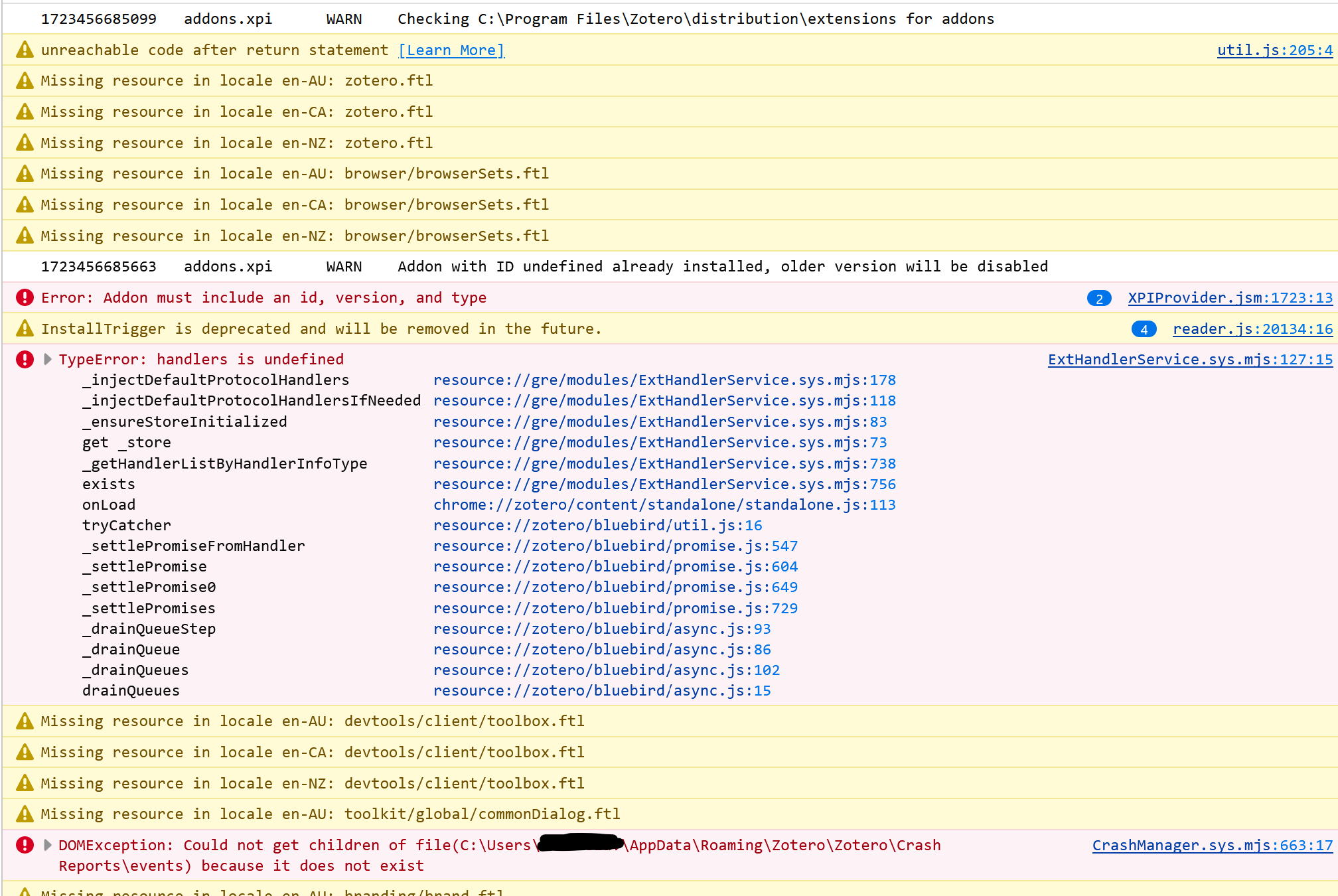Open XPIProvider.jsm:1723:13 source link
The height and width of the screenshot is (896, 1338).
[1230, 298]
